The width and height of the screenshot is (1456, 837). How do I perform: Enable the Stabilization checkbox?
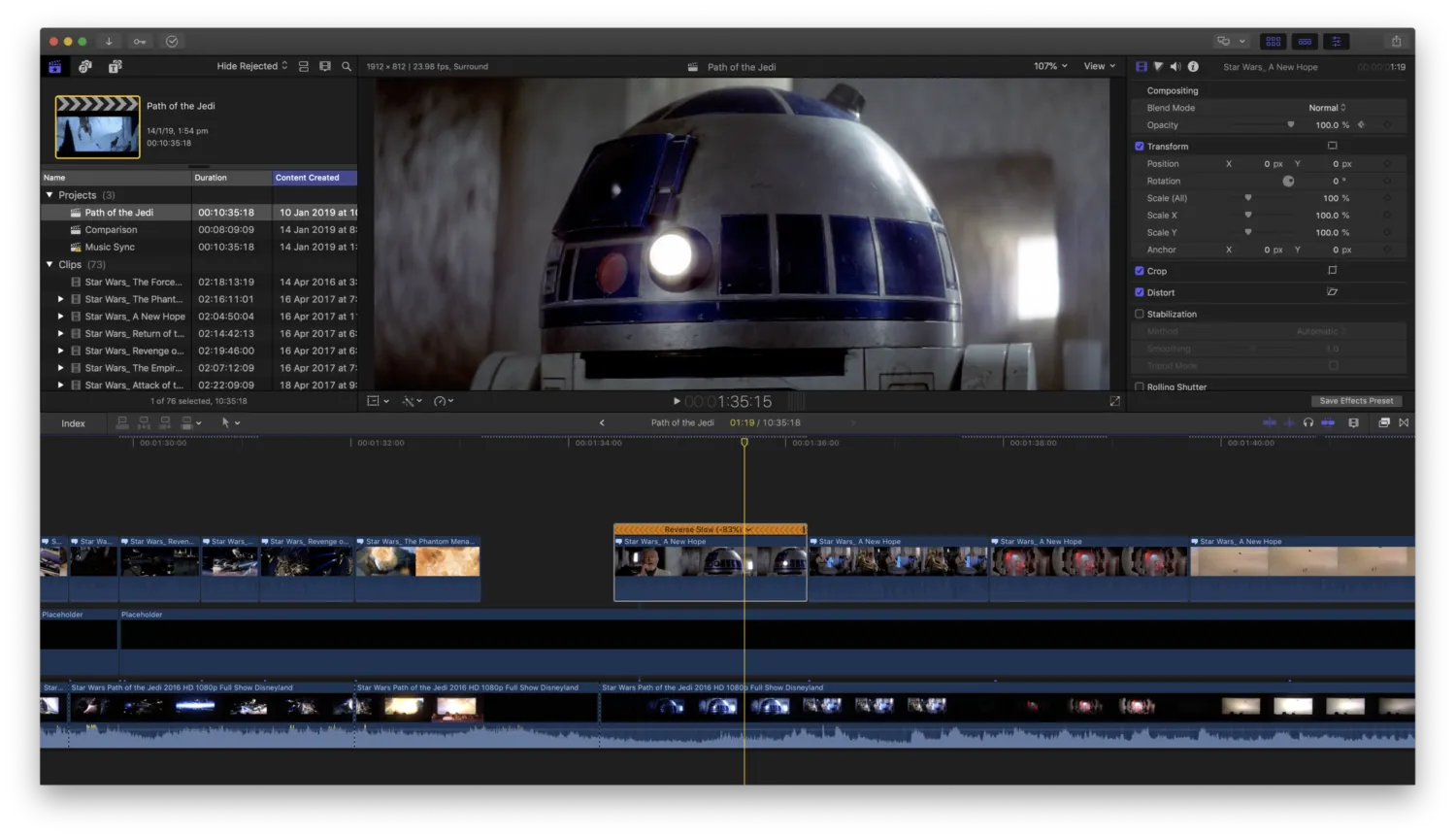click(x=1140, y=314)
